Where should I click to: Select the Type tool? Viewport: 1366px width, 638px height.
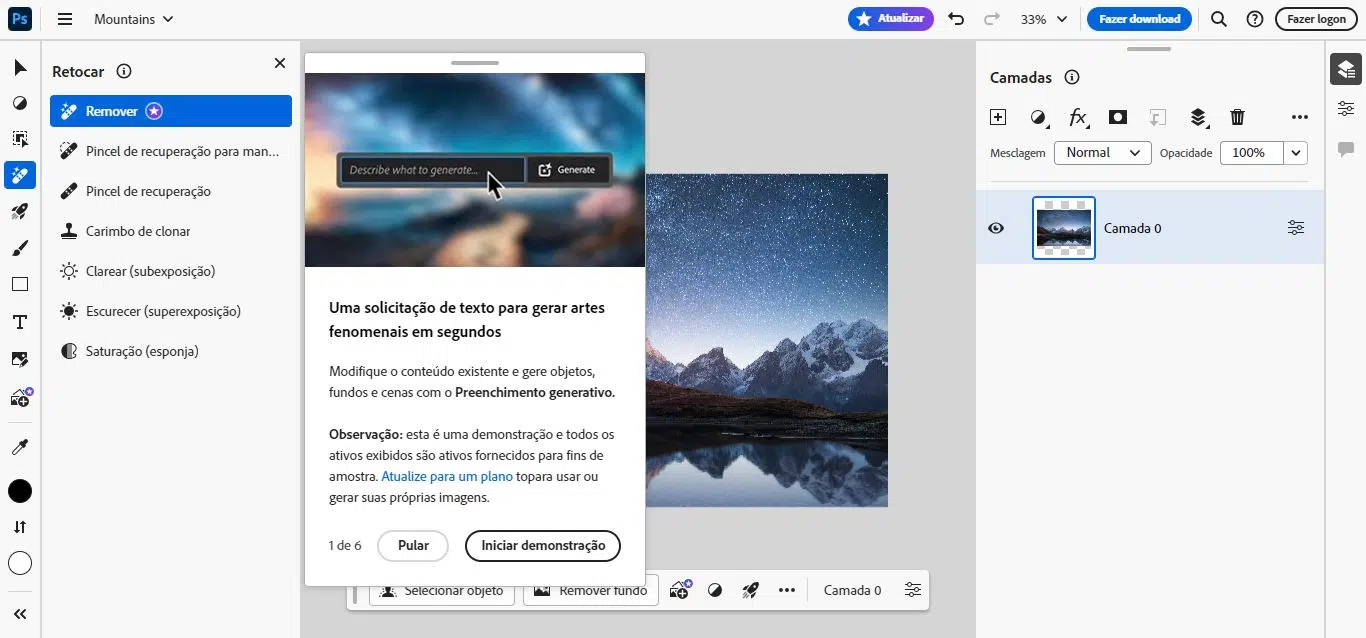click(x=18, y=321)
